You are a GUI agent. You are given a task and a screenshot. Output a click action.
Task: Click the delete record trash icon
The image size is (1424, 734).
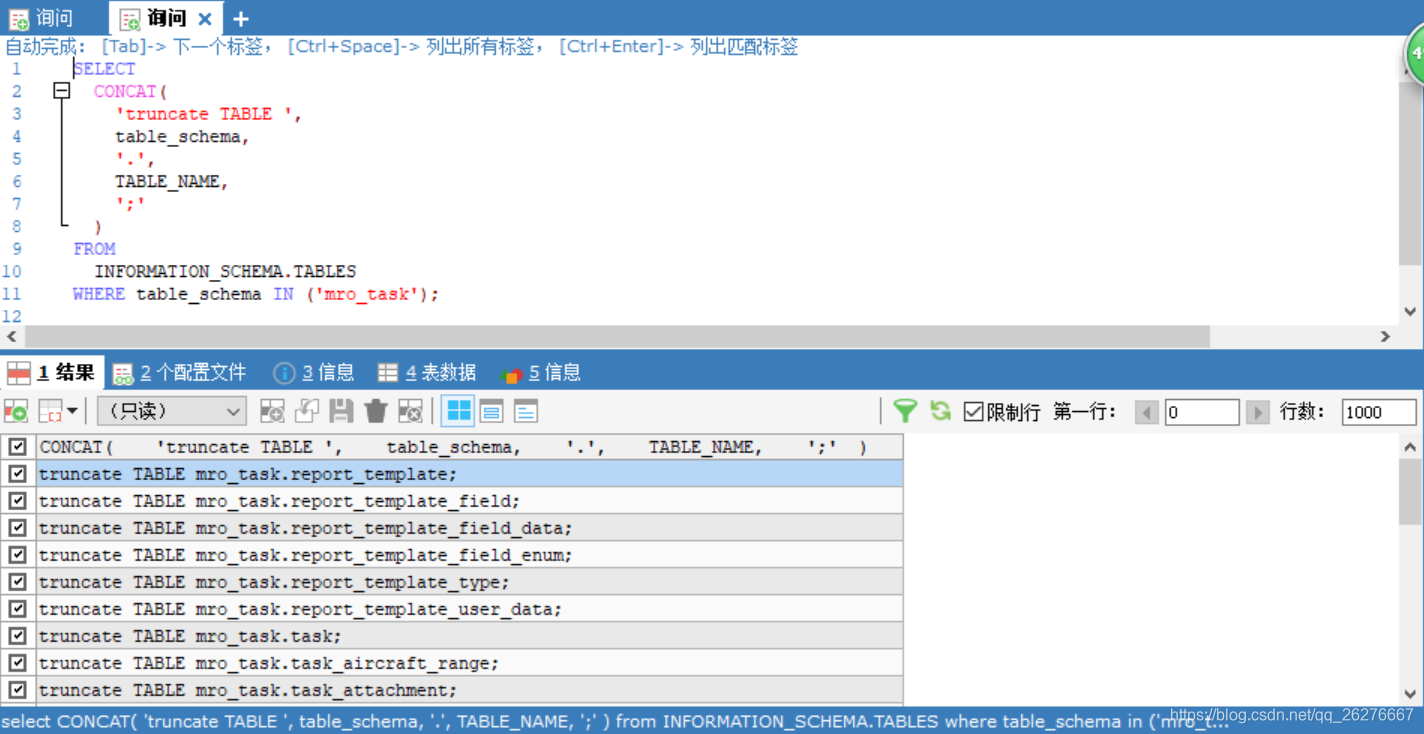coord(375,410)
